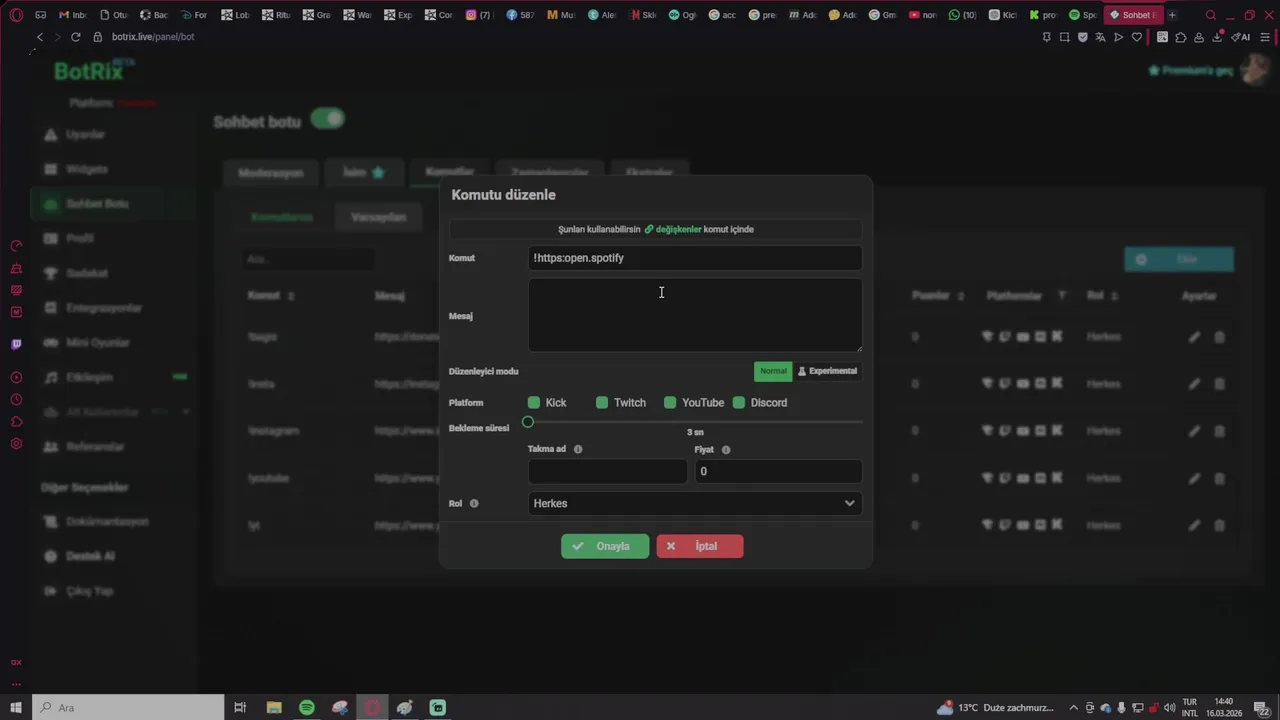Click the Komut command input field
1280x720 pixels.
(695, 258)
